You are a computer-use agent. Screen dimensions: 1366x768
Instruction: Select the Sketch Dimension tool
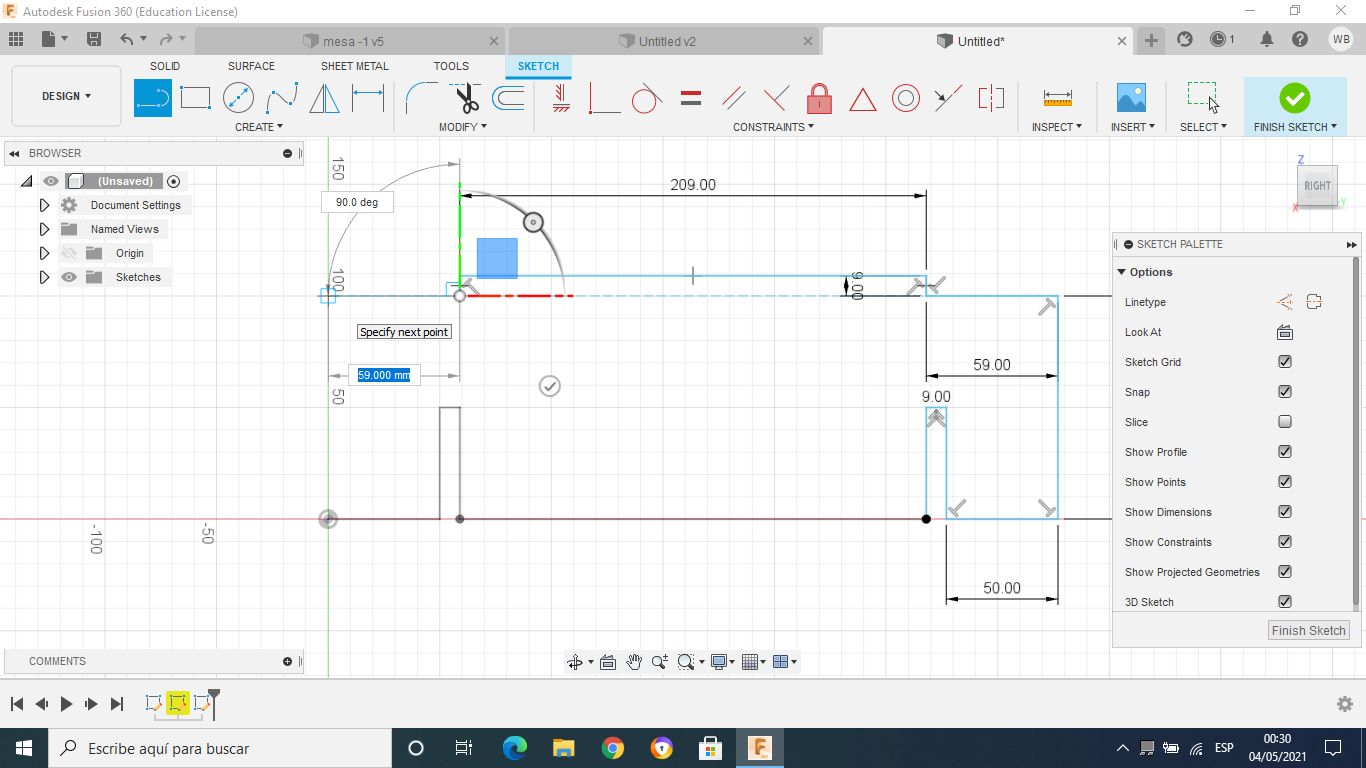click(368, 98)
